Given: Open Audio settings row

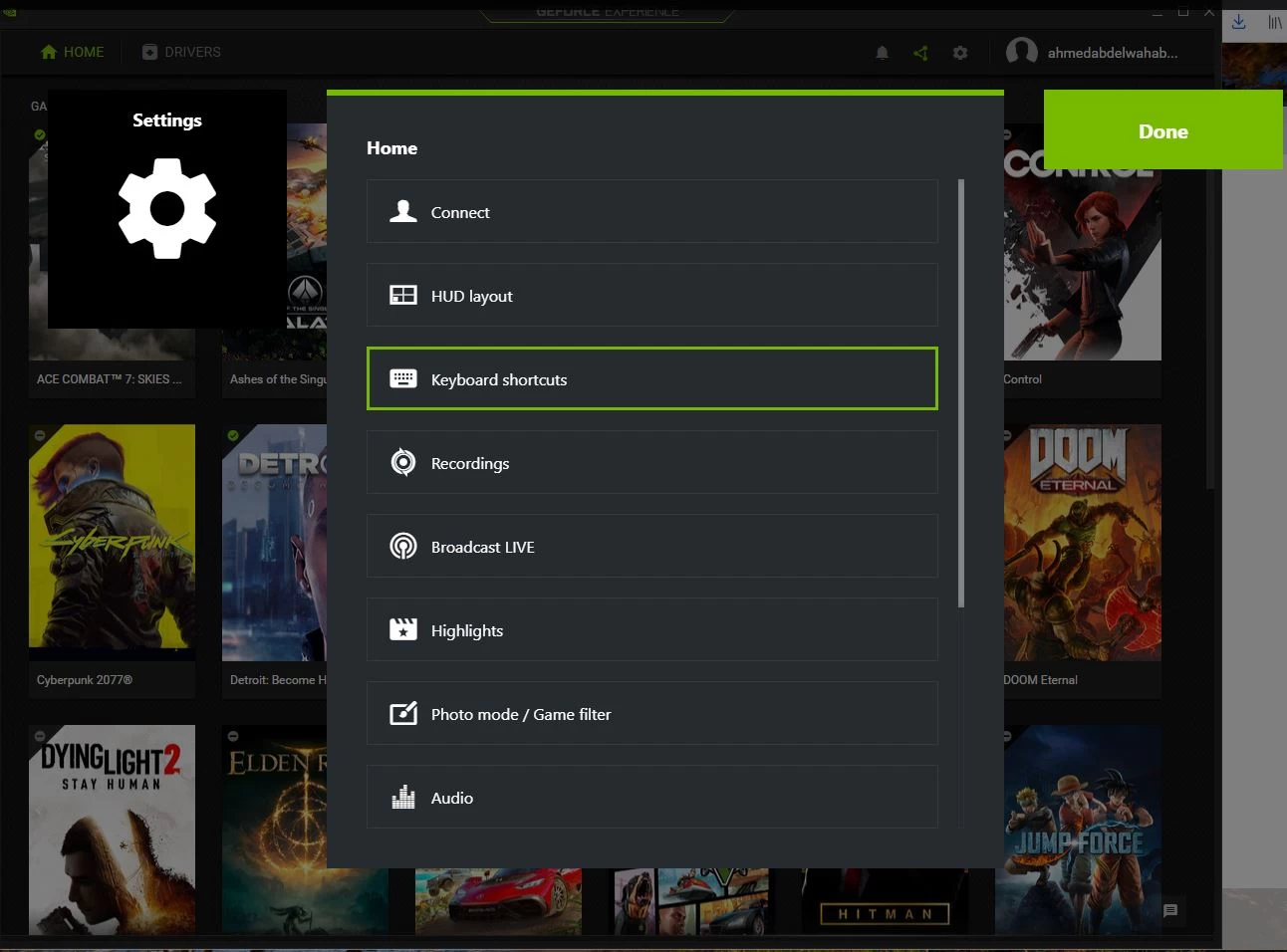Looking at the screenshot, I should click(x=651, y=797).
